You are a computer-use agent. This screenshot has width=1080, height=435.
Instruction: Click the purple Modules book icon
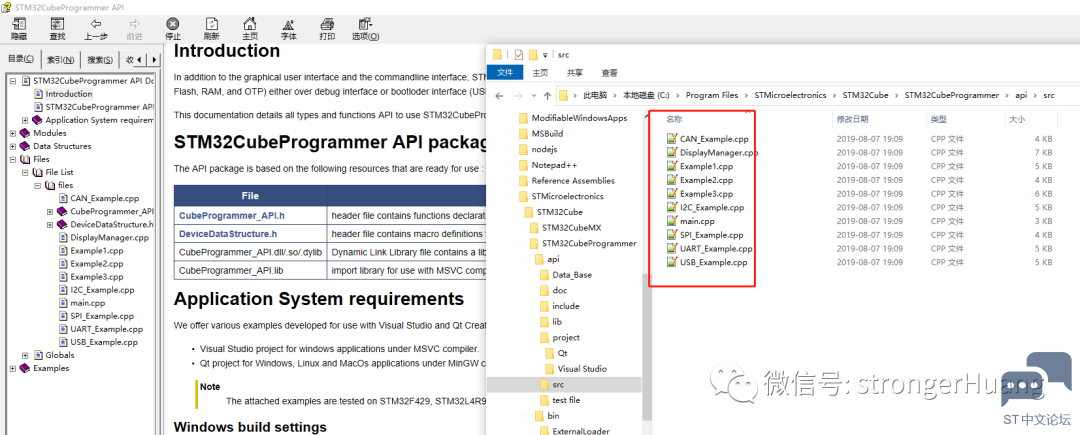[x=25, y=133]
